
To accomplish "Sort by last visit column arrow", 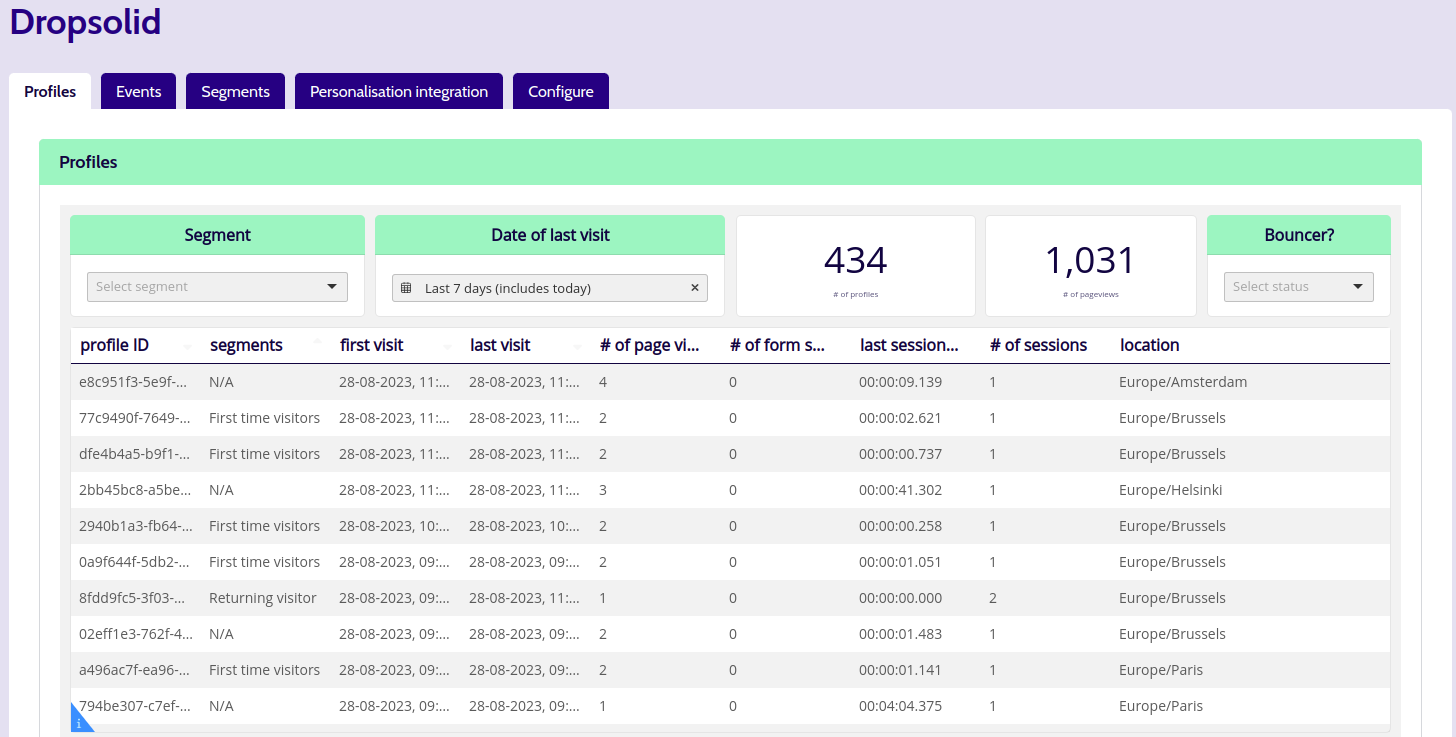I will click(578, 346).
